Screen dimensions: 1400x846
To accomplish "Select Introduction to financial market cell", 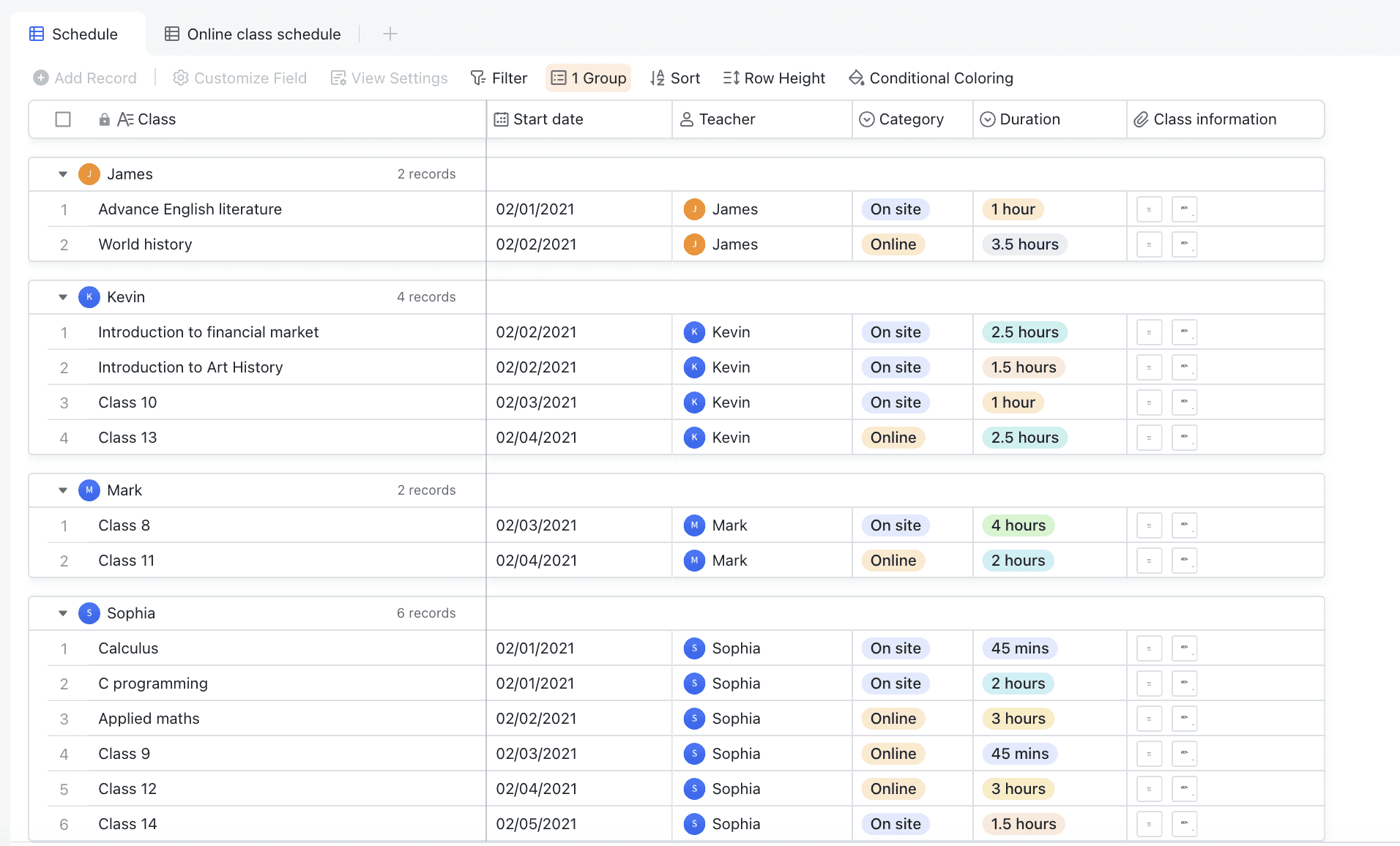I will (x=287, y=332).
